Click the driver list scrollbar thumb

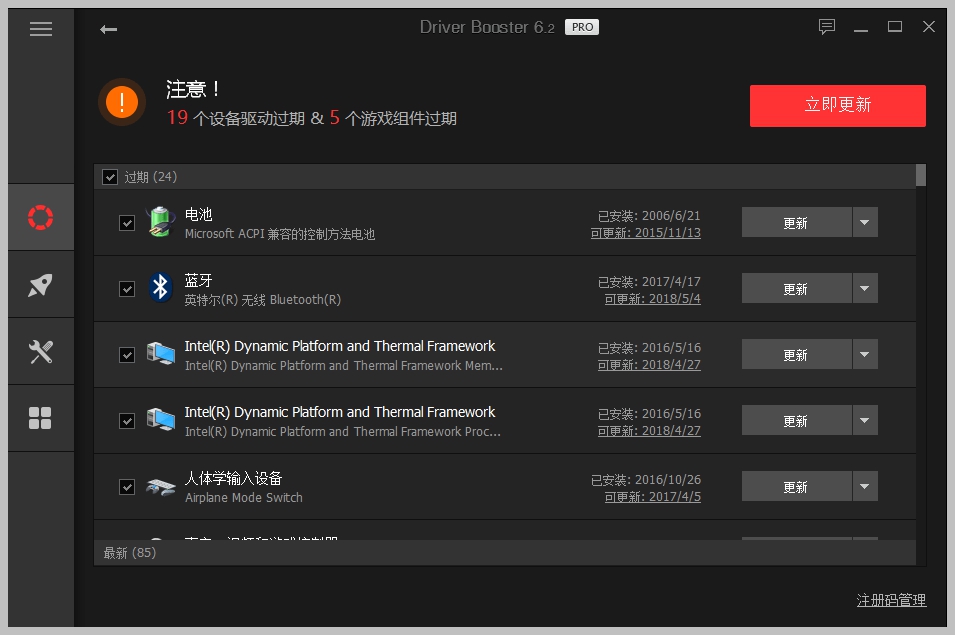pos(921,175)
